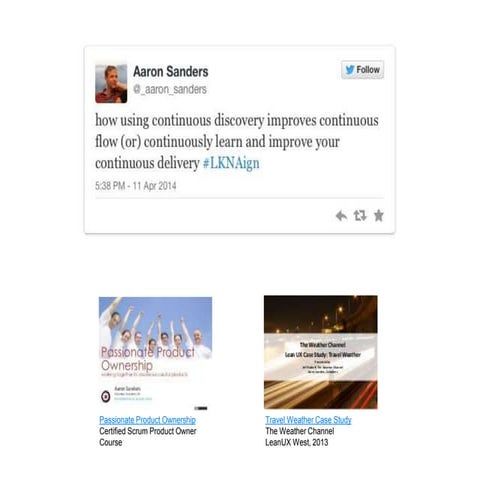Viewport: 480px width, 480px height.
Task: Retweet using the retweet icon
Action: 360,216
